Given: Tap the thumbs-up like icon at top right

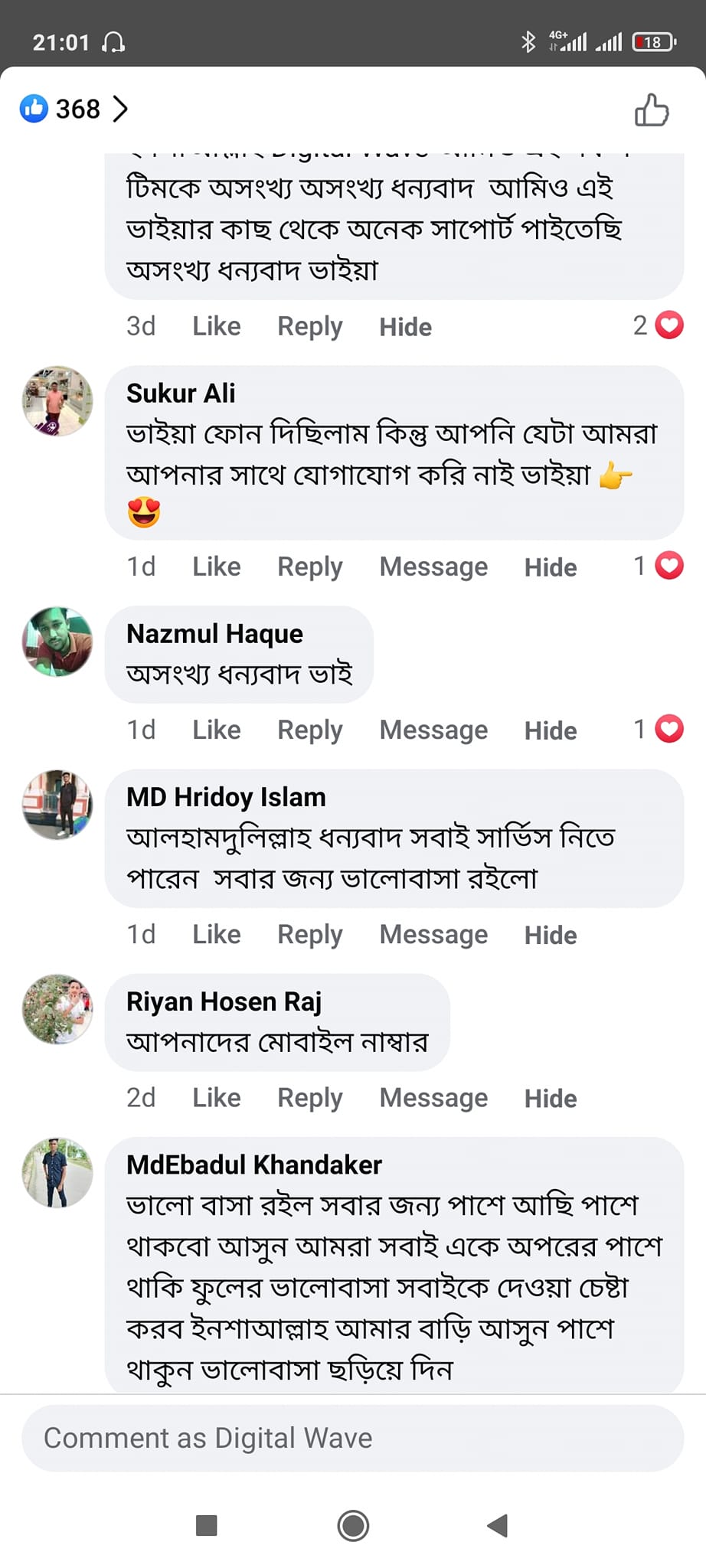Looking at the screenshot, I should (652, 109).
